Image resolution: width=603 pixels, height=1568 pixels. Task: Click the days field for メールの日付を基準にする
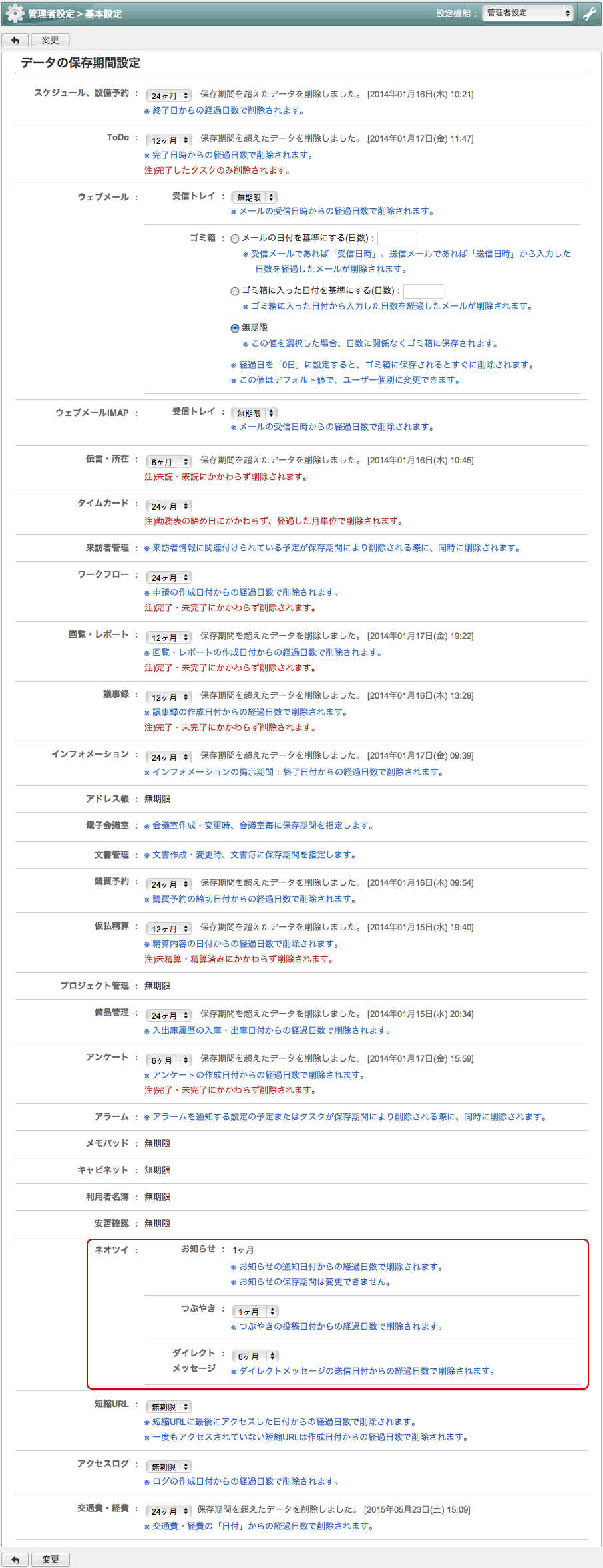coord(397,238)
